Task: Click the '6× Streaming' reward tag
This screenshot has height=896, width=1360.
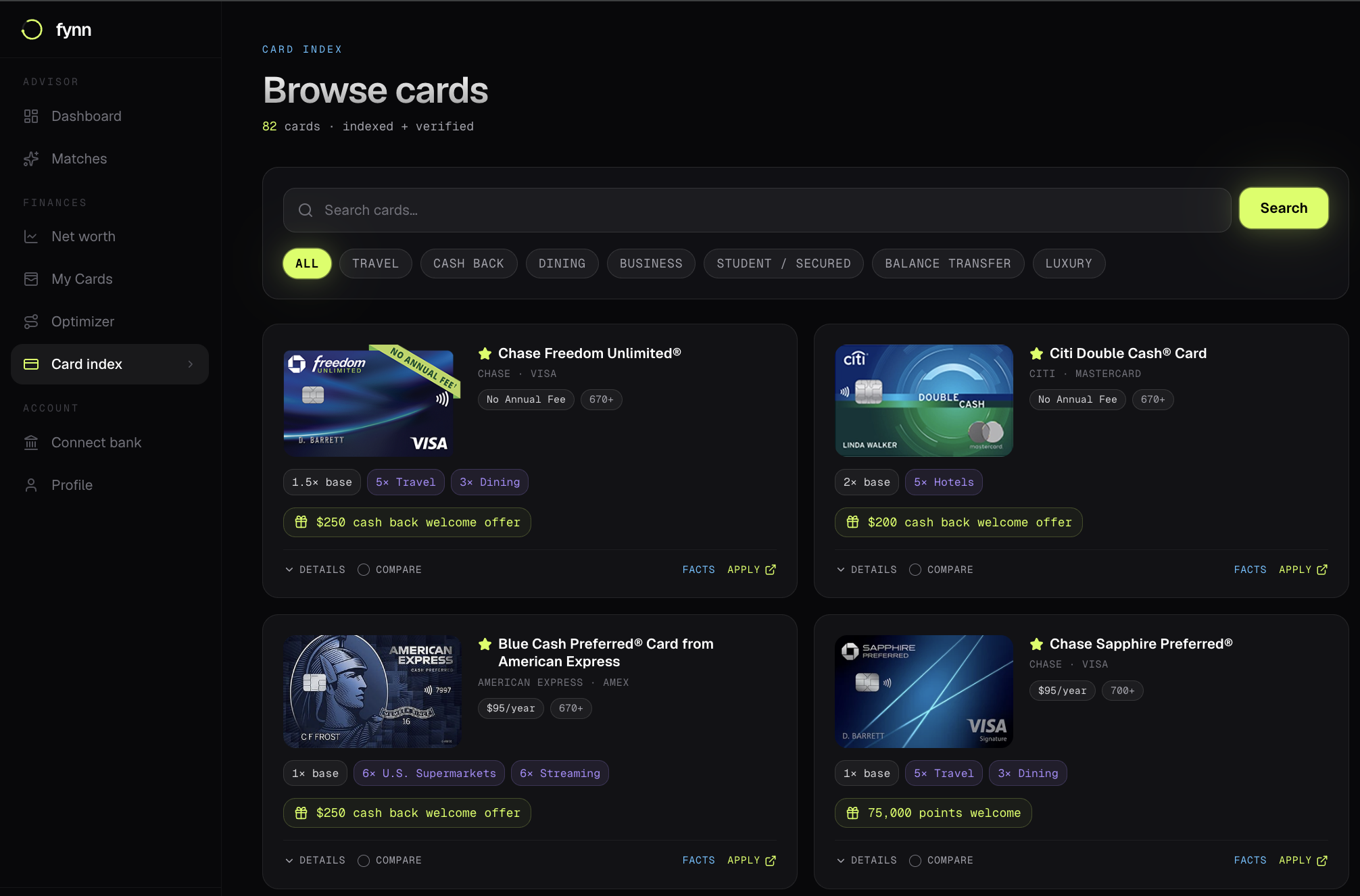Action: tap(560, 774)
